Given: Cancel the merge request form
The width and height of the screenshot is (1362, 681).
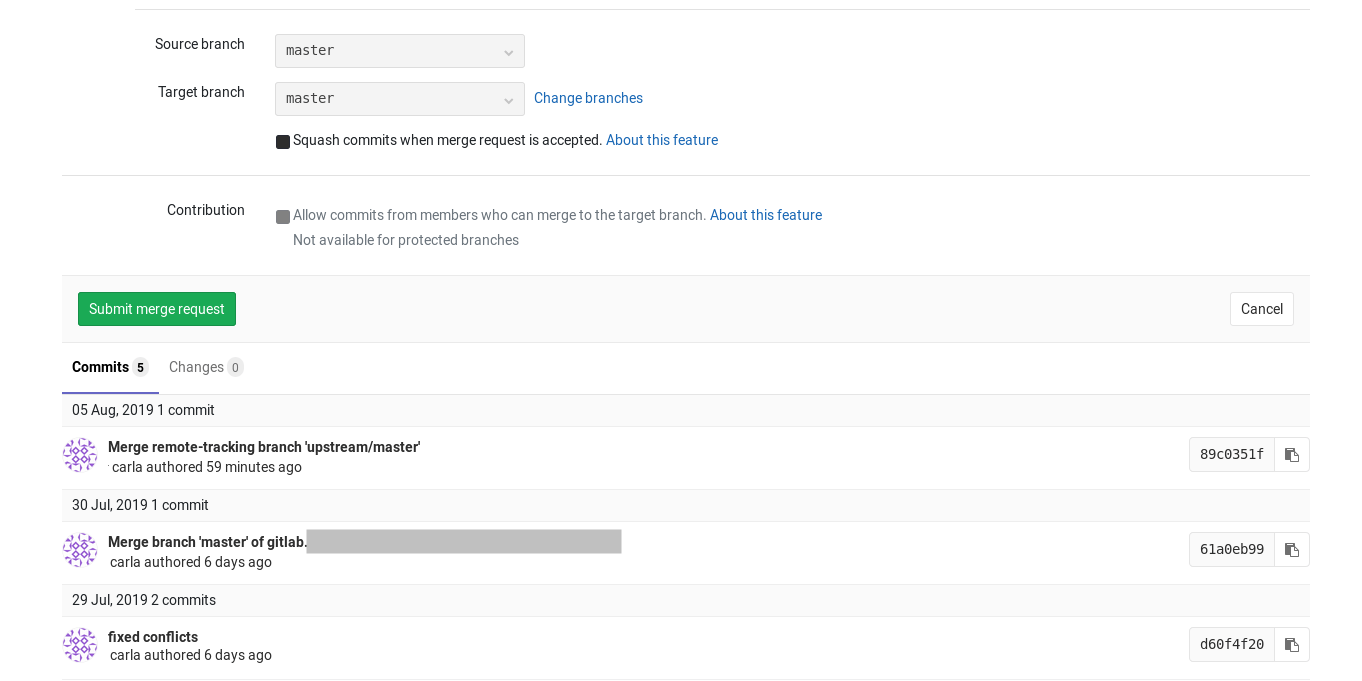Looking at the screenshot, I should pyautogui.click(x=1261, y=309).
